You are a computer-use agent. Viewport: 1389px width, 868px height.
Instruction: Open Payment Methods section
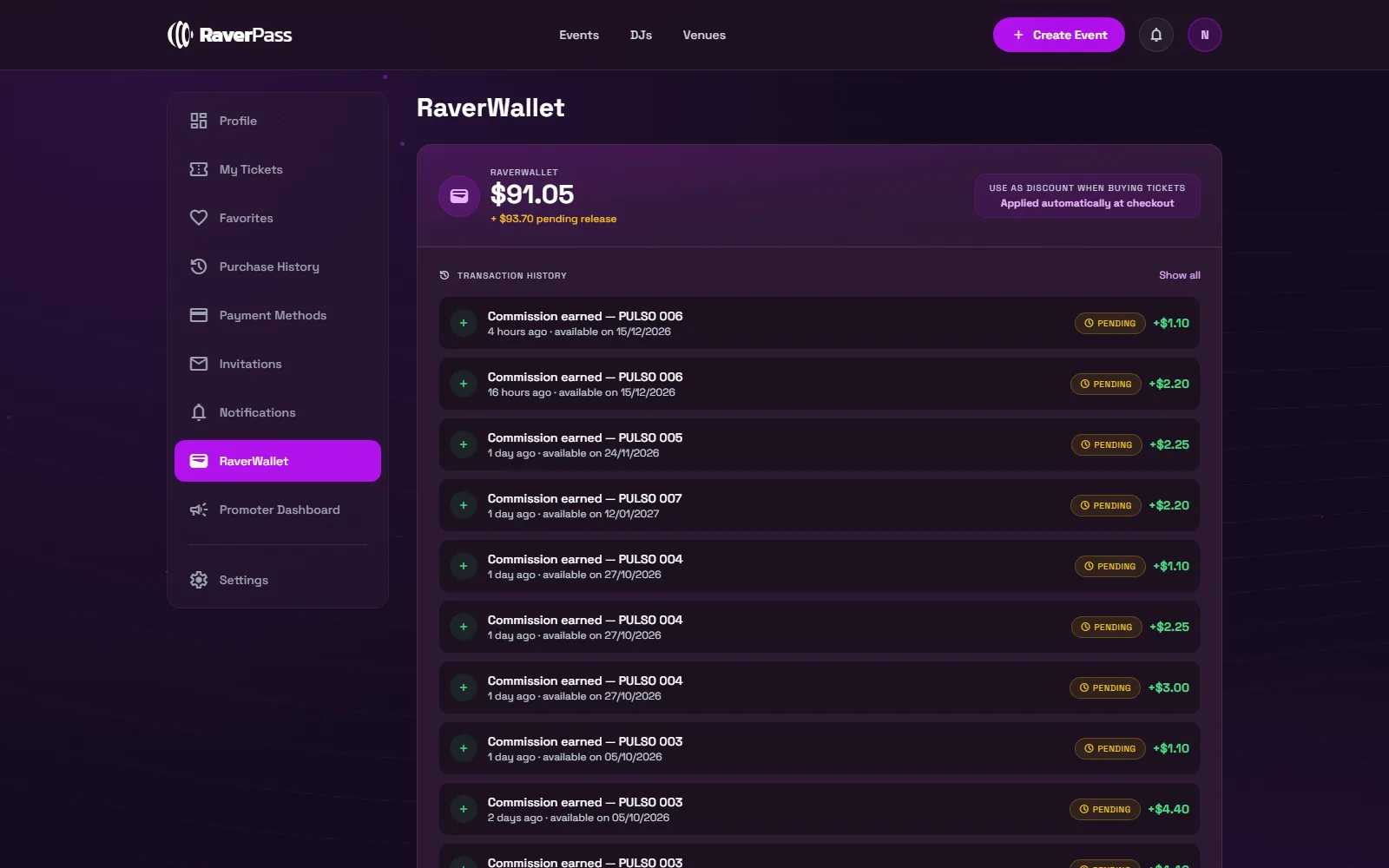tap(278, 315)
